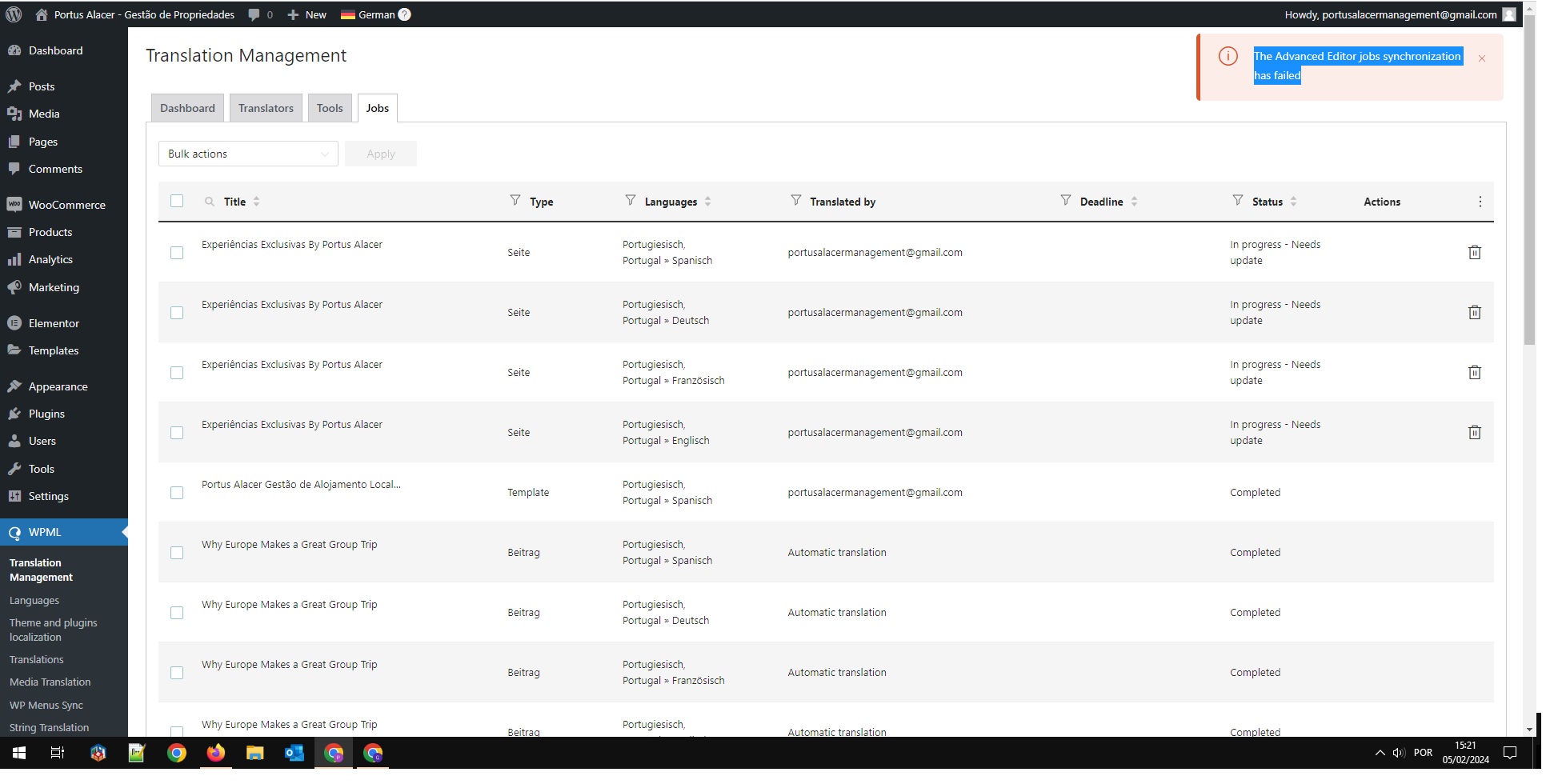1546x784 pixels.
Task: Delete the Englisch Experiências Exclusivas job
Action: (x=1475, y=433)
